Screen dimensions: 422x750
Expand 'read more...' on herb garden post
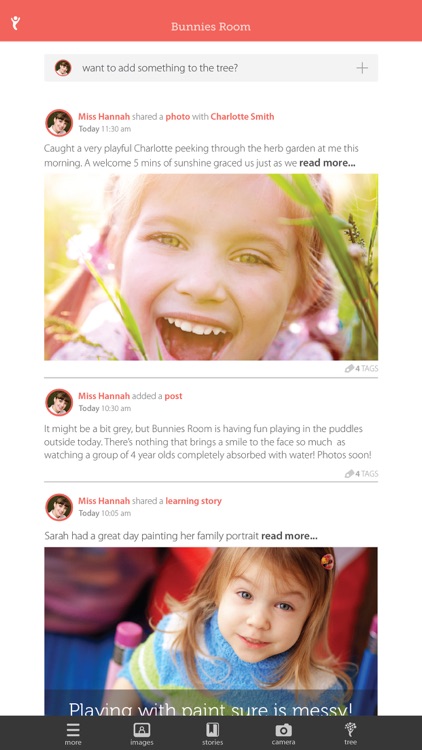pos(327,163)
